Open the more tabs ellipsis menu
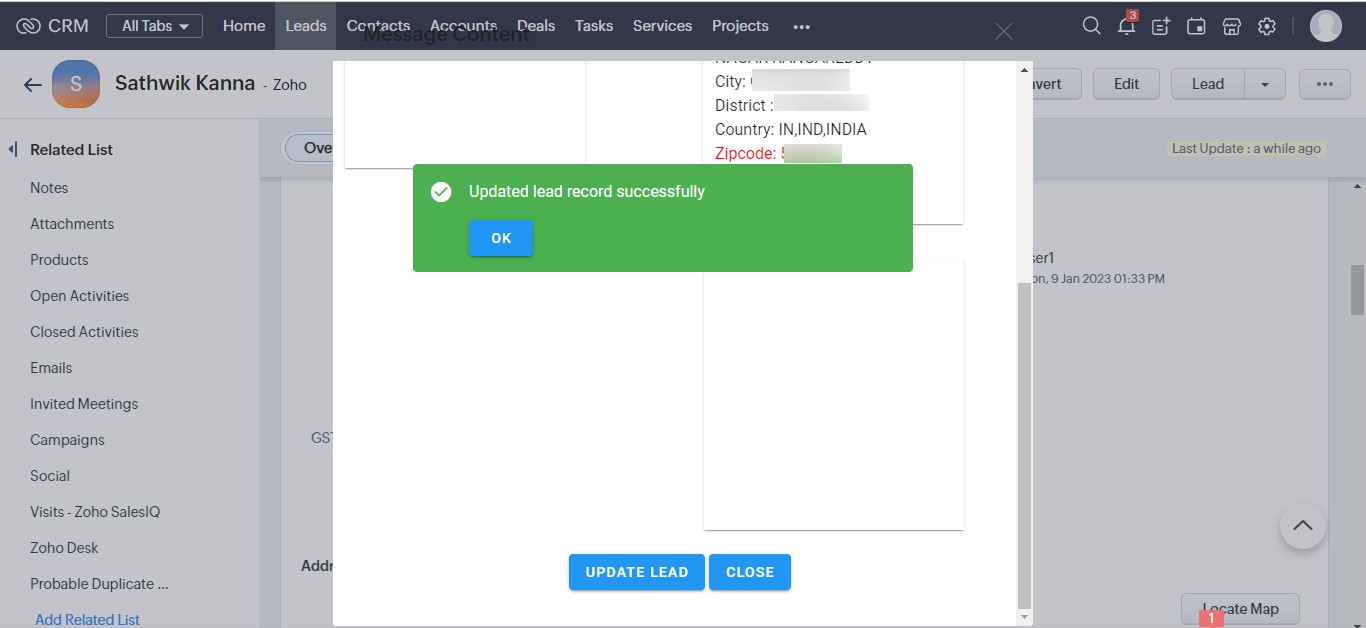The image size is (1366, 628). 801,27
